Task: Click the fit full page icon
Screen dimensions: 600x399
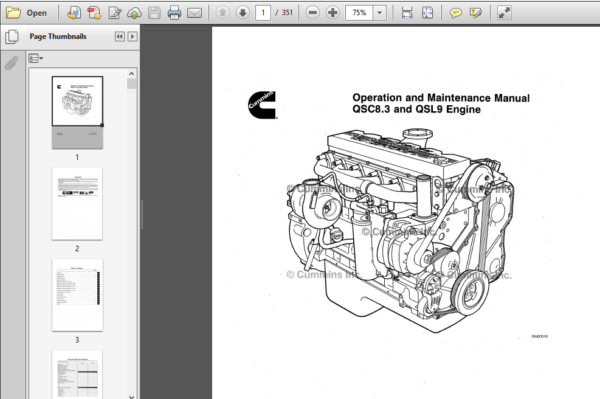Action: [427, 13]
